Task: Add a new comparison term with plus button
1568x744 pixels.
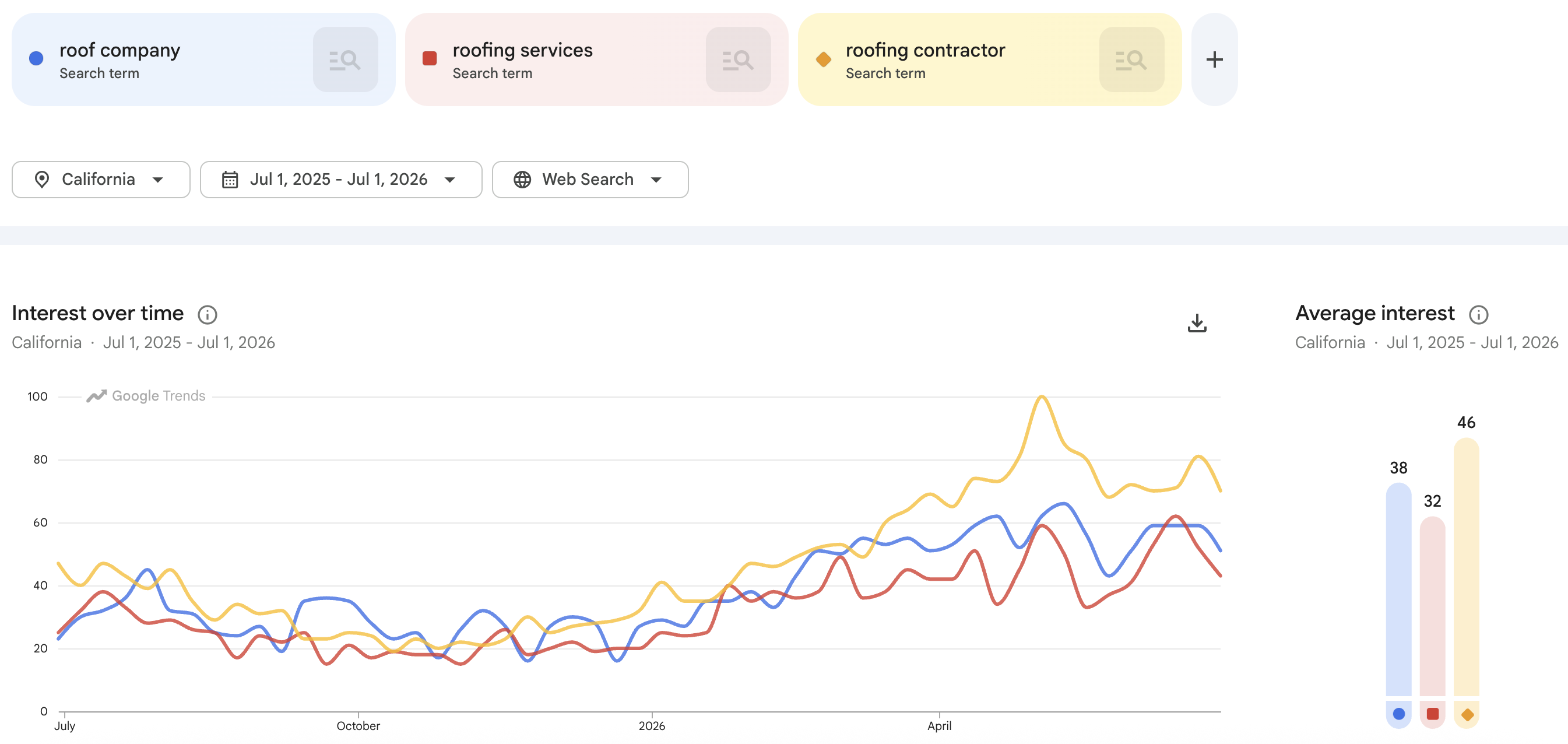Action: (1214, 59)
